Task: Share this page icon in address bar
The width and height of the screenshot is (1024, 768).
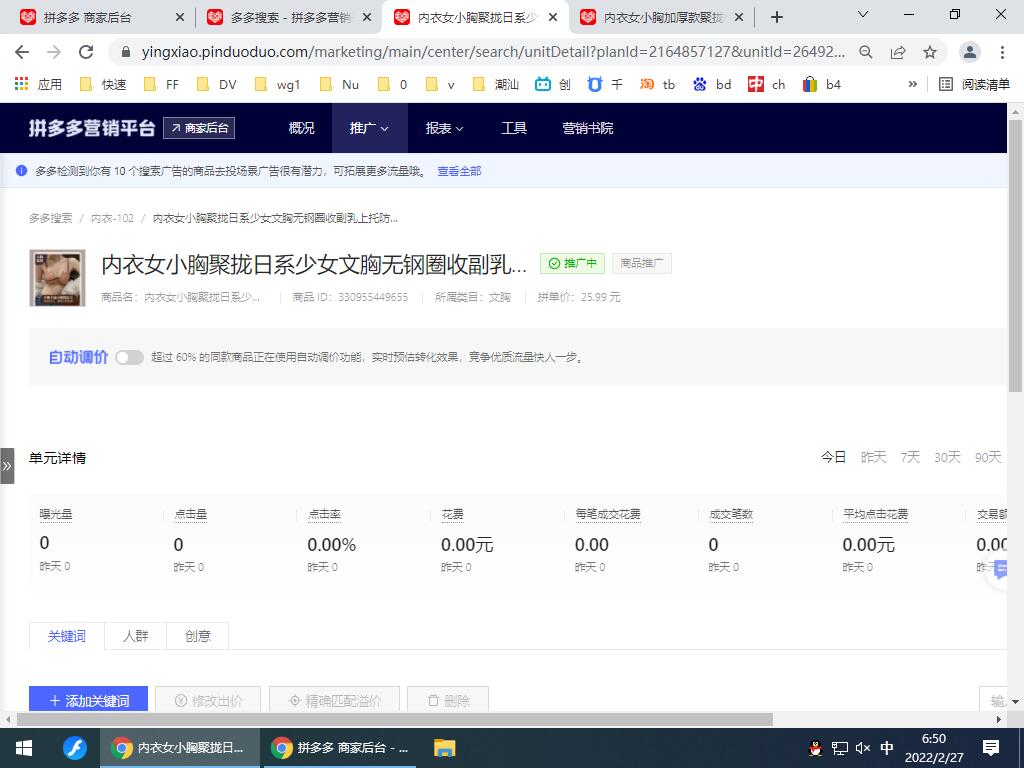Action: pyautogui.click(x=898, y=52)
